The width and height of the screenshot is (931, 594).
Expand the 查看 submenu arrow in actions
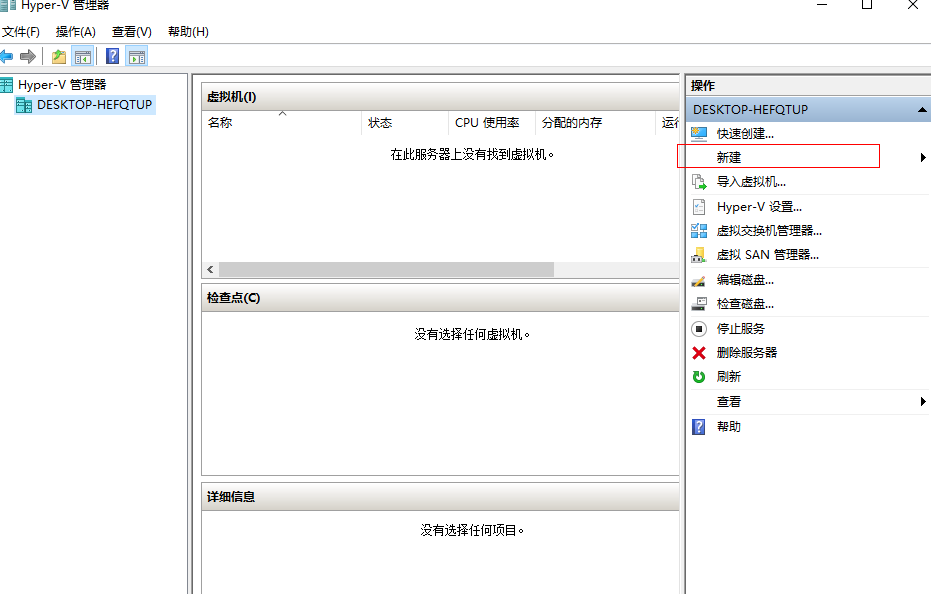coord(923,402)
